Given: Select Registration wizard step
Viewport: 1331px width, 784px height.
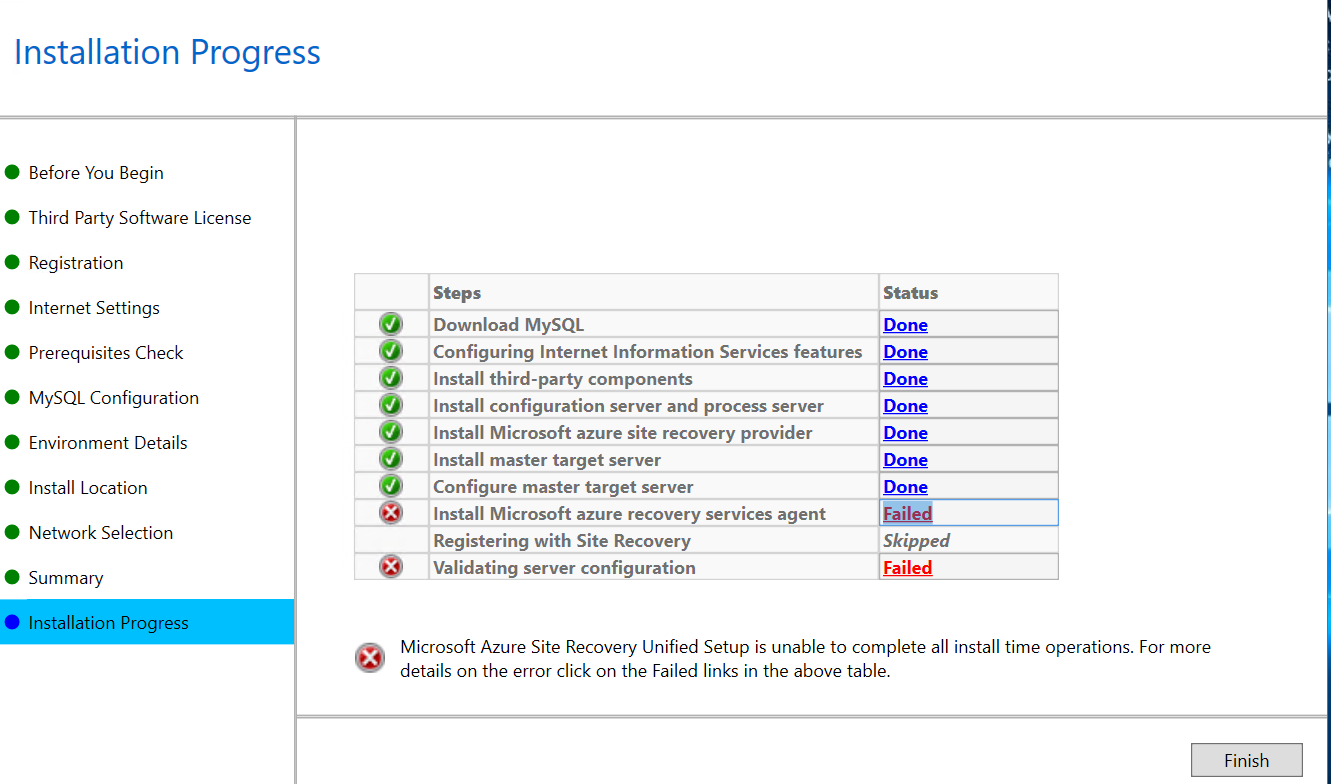Looking at the screenshot, I should click(x=76, y=263).
